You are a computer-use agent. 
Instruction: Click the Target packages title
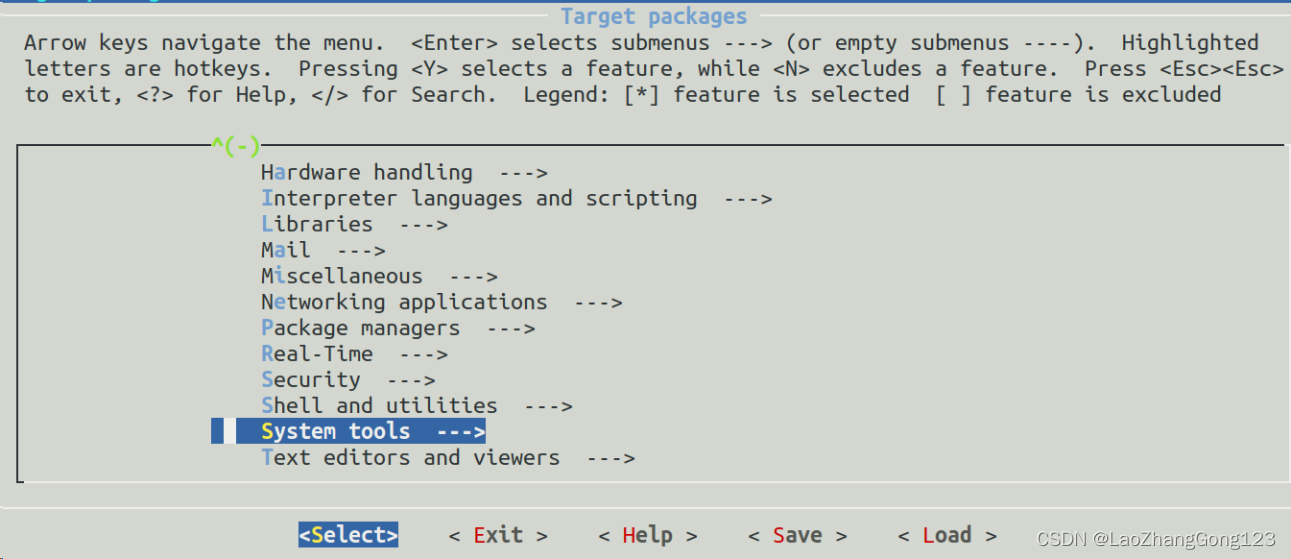tap(654, 16)
